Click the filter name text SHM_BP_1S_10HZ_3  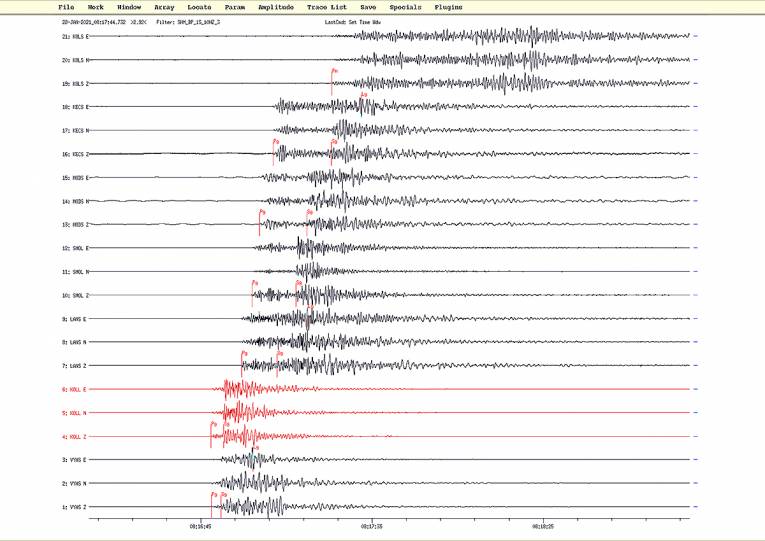pos(199,21)
